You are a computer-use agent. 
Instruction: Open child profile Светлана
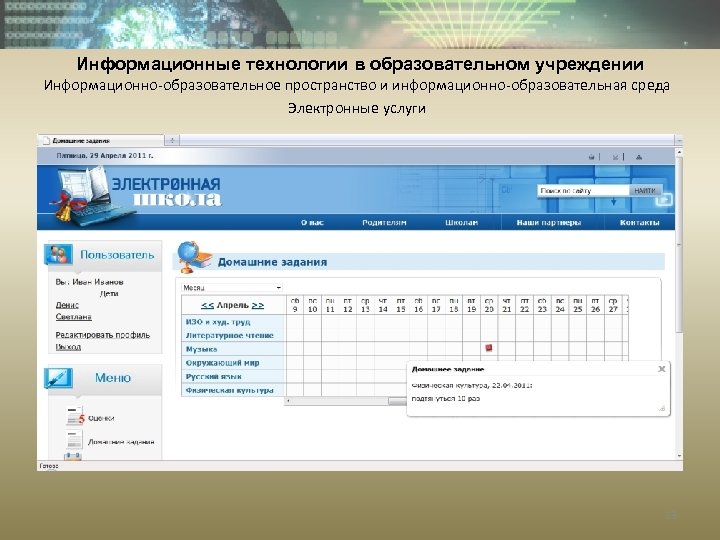73,317
